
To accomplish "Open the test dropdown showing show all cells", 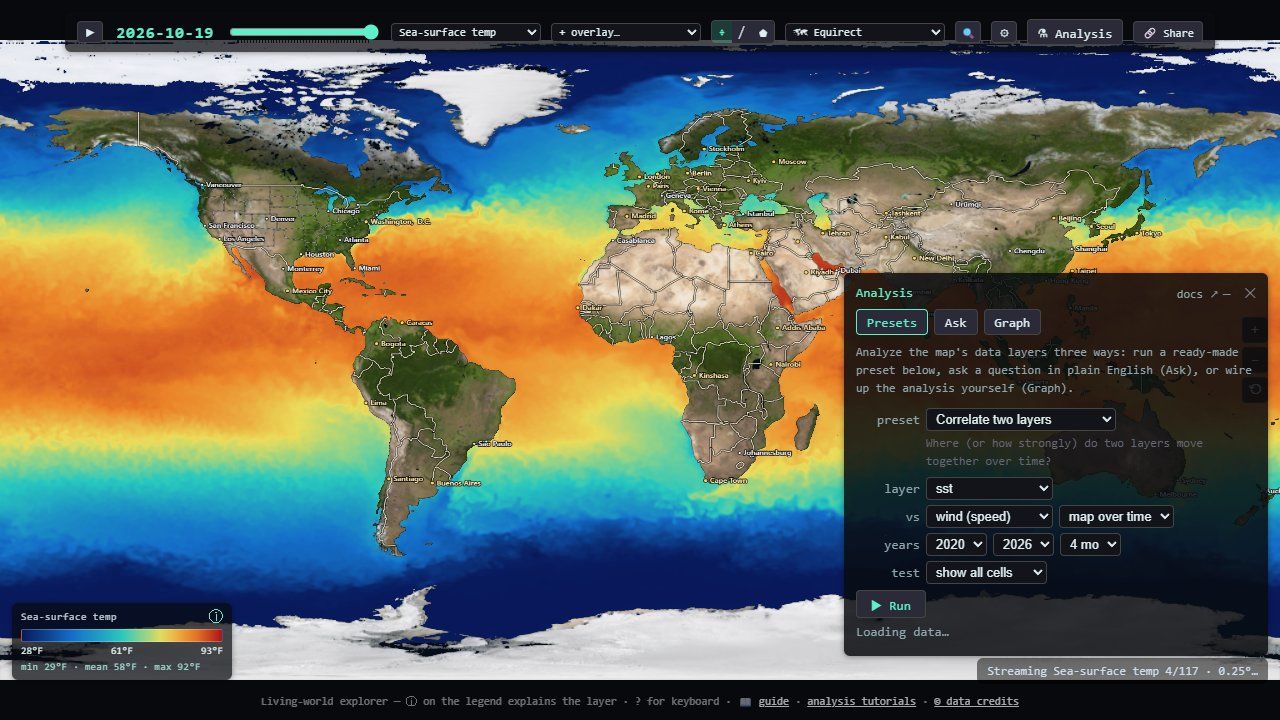I will (x=986, y=573).
